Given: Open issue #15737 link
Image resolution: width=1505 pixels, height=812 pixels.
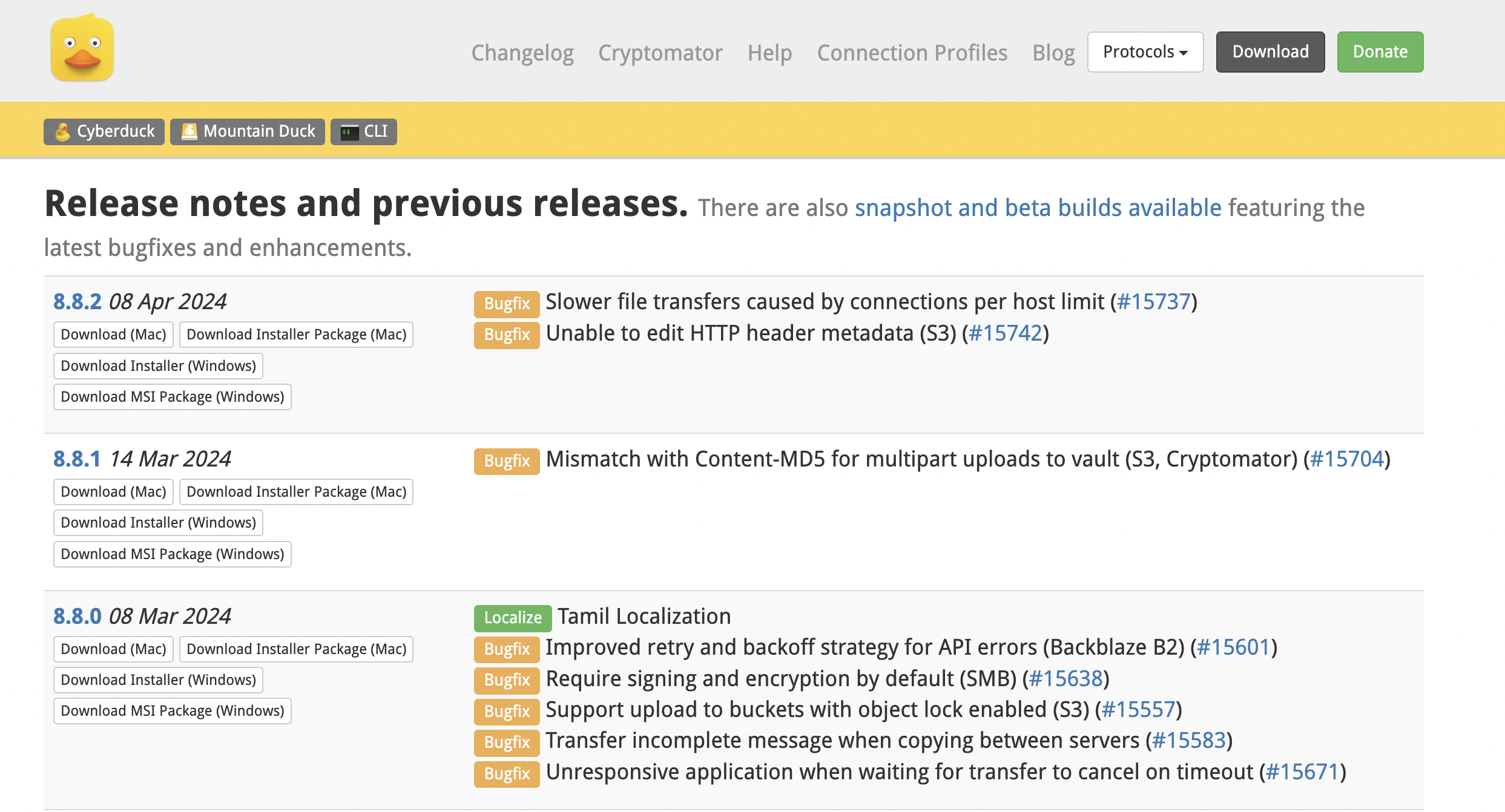Looking at the screenshot, I should 1154,301.
